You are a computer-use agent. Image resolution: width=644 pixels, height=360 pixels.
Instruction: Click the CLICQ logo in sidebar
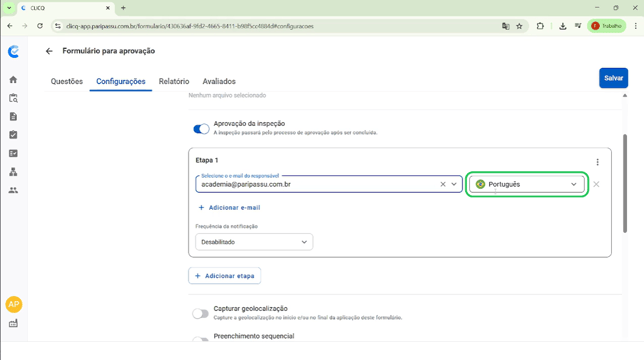point(14,51)
